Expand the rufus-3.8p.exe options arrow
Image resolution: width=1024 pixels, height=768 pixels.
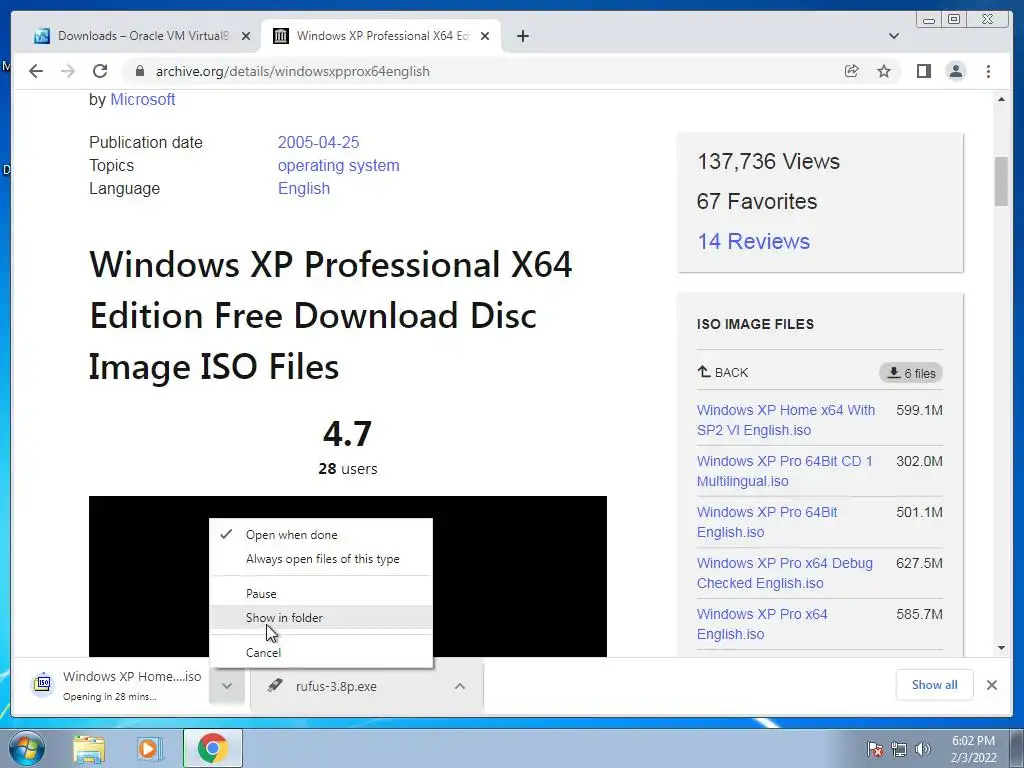click(x=460, y=686)
